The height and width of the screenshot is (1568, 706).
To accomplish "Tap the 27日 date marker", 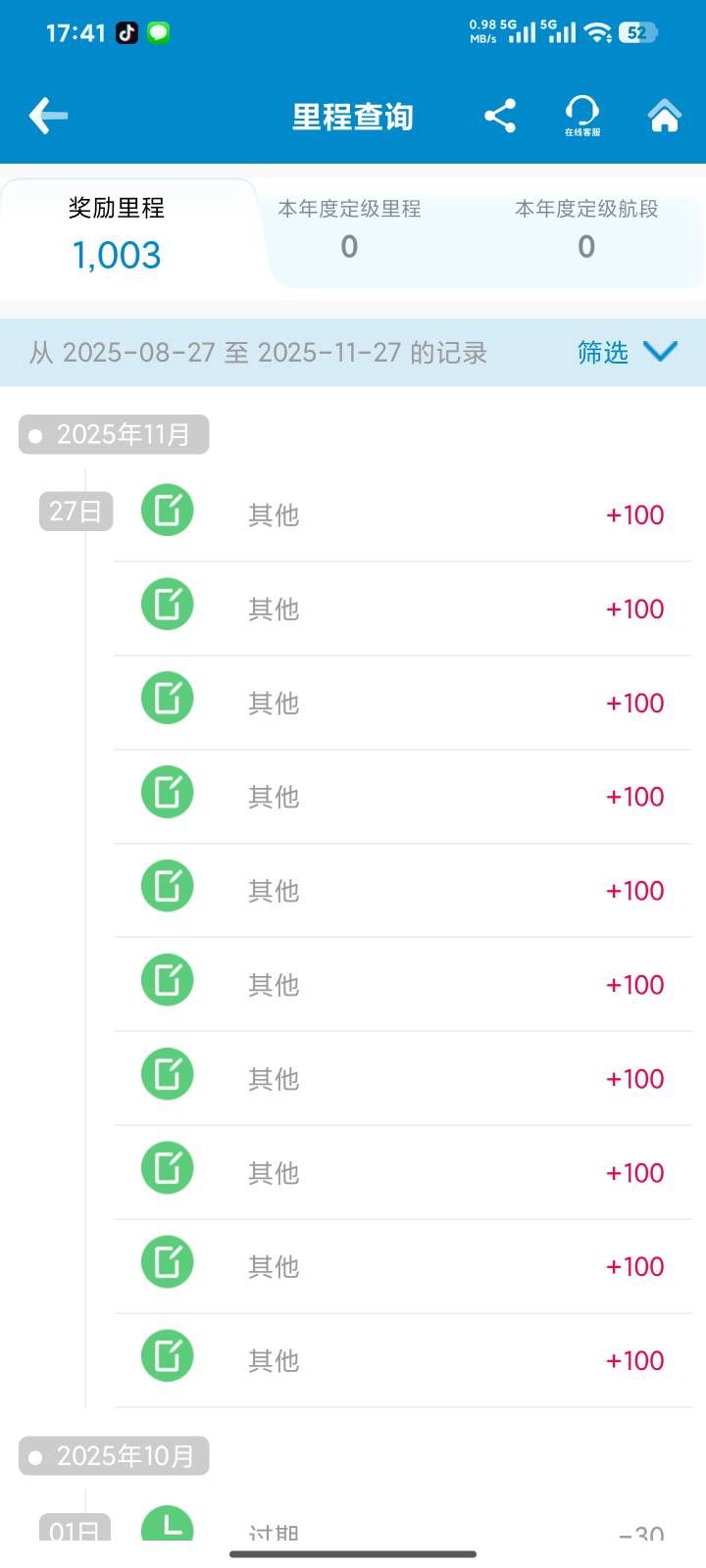I will pos(76,512).
